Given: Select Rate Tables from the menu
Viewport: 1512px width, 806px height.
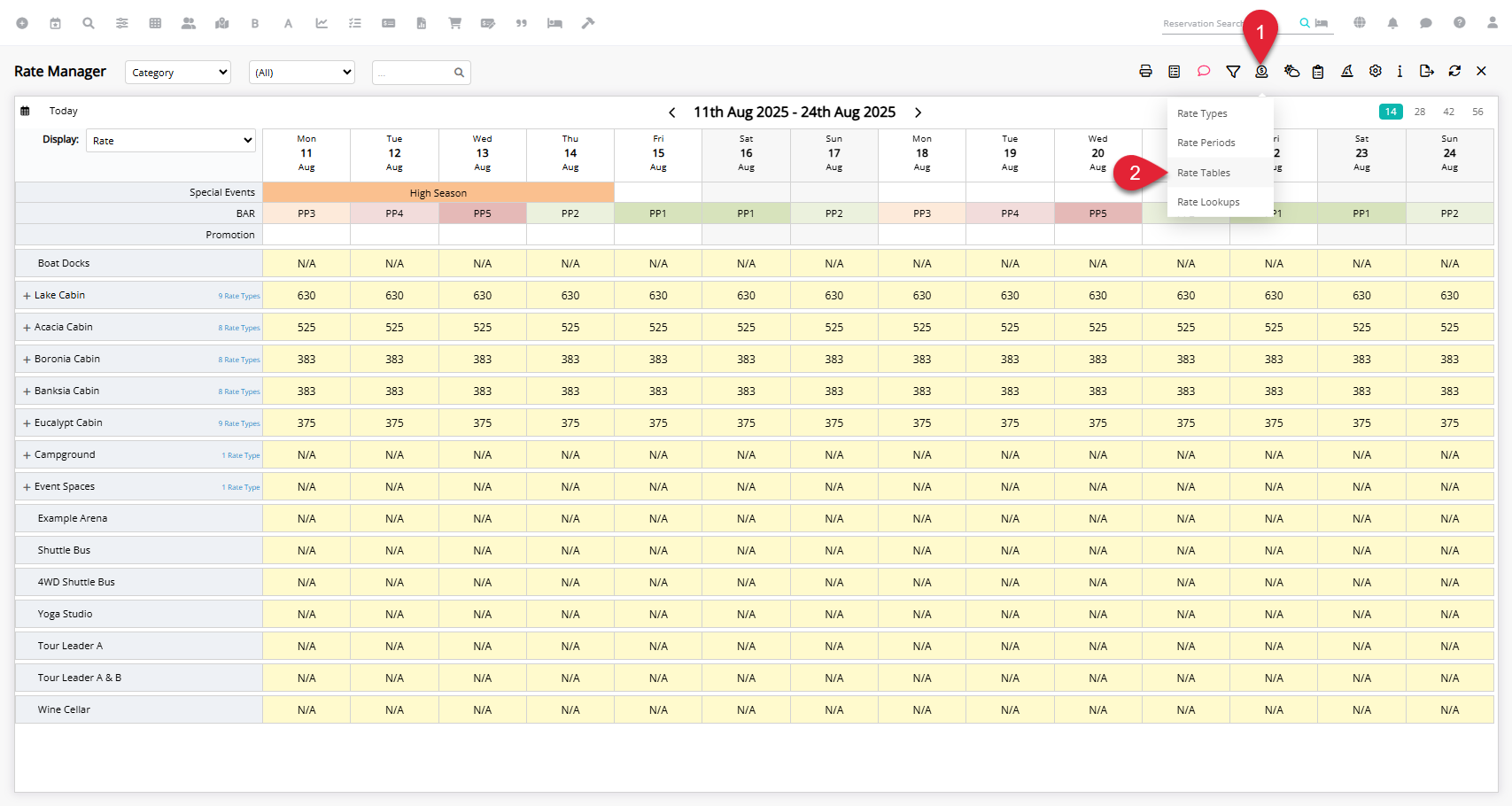Looking at the screenshot, I should (1221, 173).
